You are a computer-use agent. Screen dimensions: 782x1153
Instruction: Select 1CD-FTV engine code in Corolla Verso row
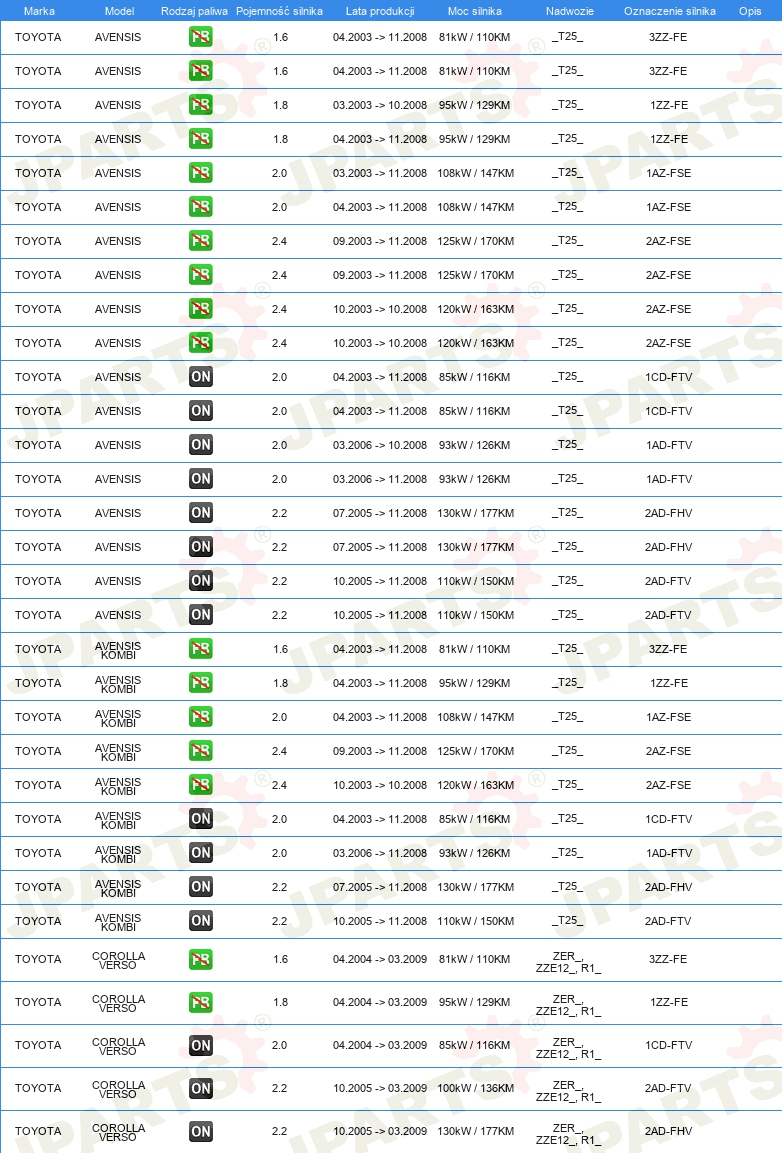click(x=669, y=1045)
